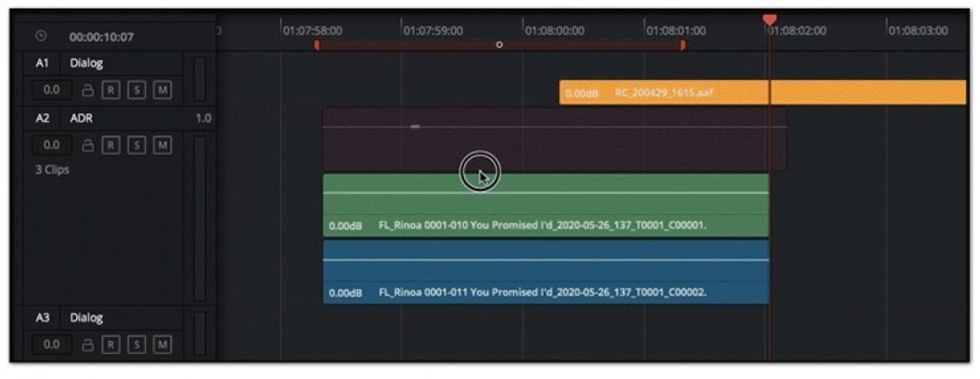Click the 00:00:10:07 timecode display
The width and height of the screenshot is (980, 379).
(101, 37)
